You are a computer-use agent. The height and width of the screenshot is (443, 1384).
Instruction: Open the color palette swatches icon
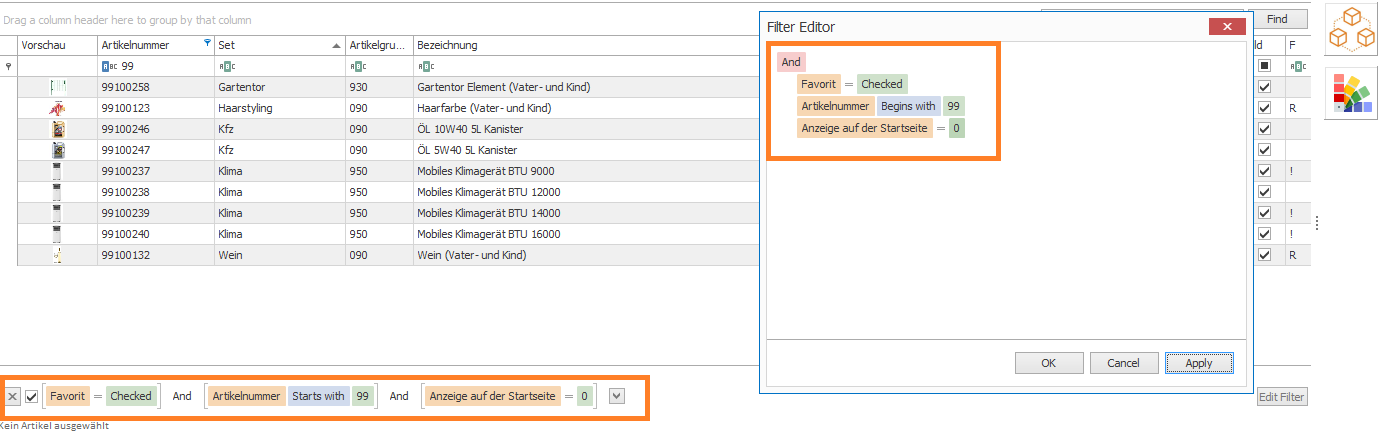[1350, 94]
